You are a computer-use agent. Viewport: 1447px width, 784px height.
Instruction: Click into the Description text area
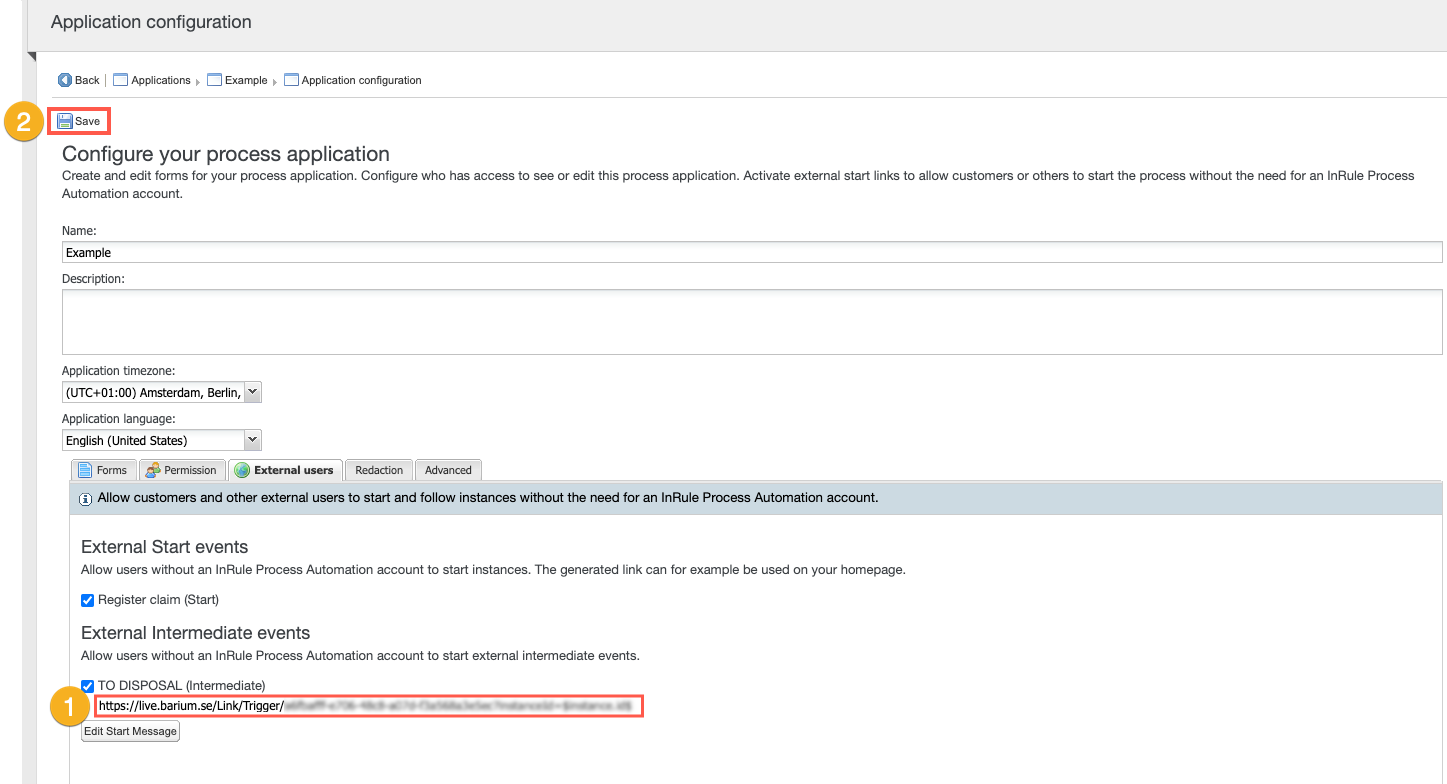click(x=751, y=322)
